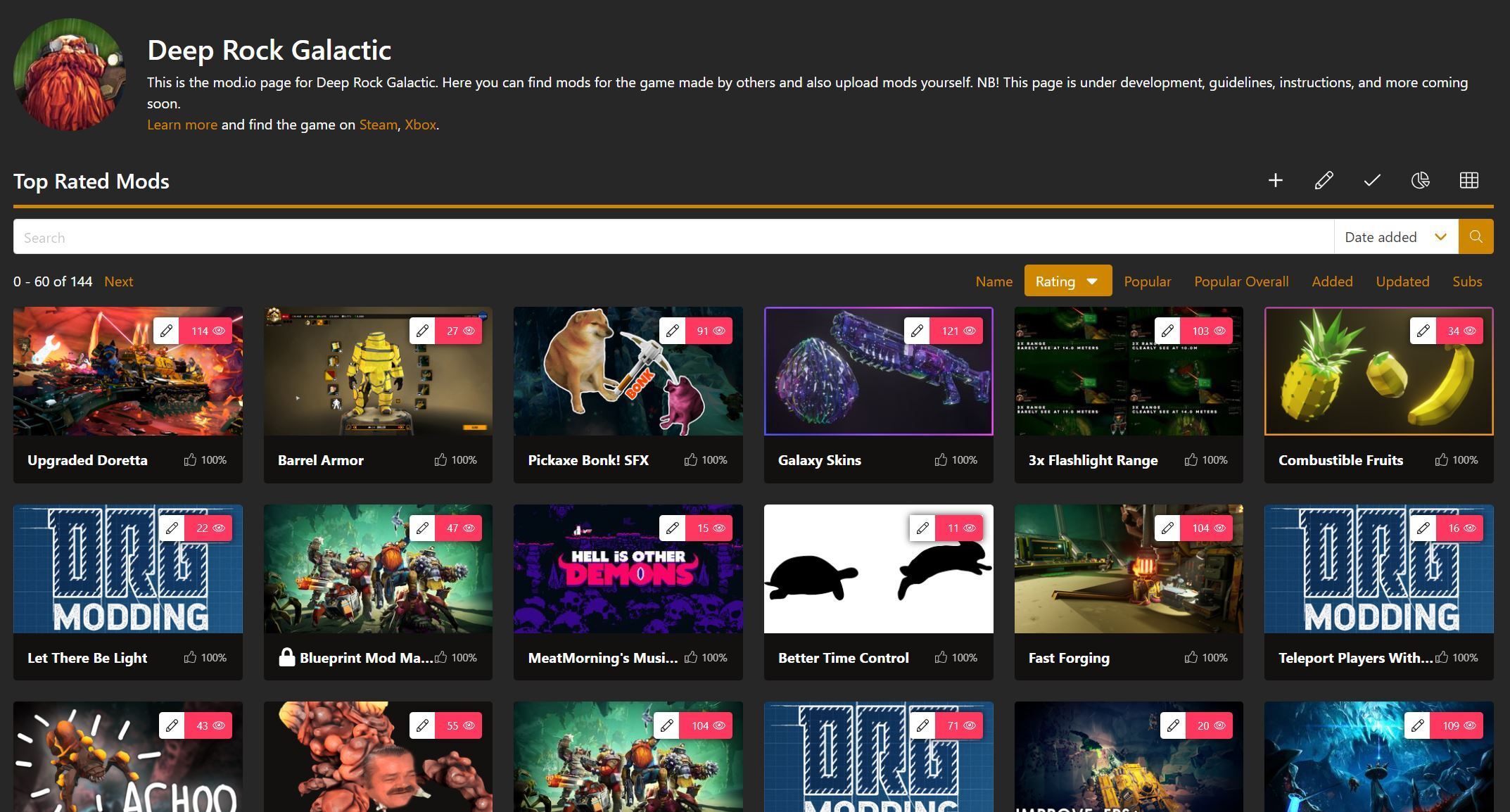Edit Pickaxe Bonk! SFX via pencil icon
Image resolution: width=1510 pixels, height=812 pixels.
[x=672, y=331]
